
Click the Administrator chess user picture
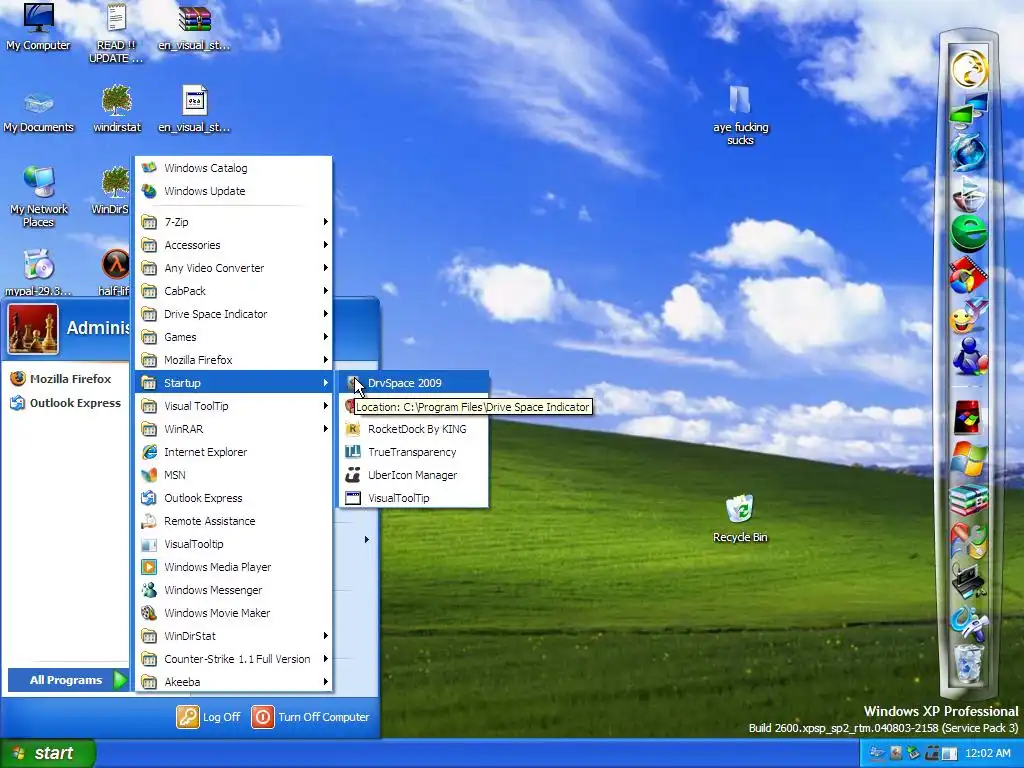33,329
